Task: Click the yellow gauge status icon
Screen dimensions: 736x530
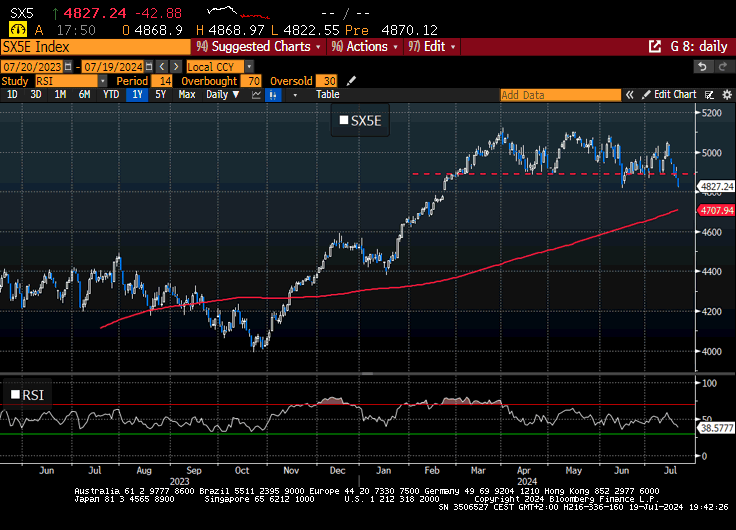Action: point(18,30)
